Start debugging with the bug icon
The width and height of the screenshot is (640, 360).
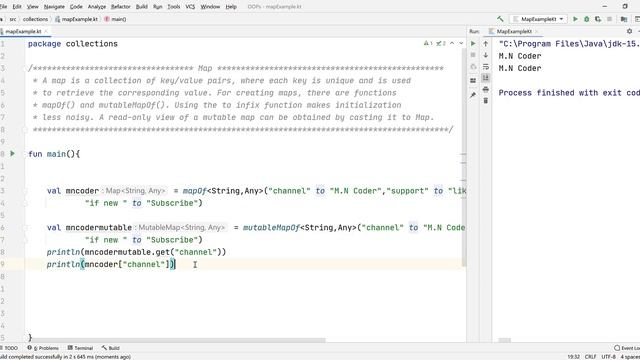click(x=587, y=19)
